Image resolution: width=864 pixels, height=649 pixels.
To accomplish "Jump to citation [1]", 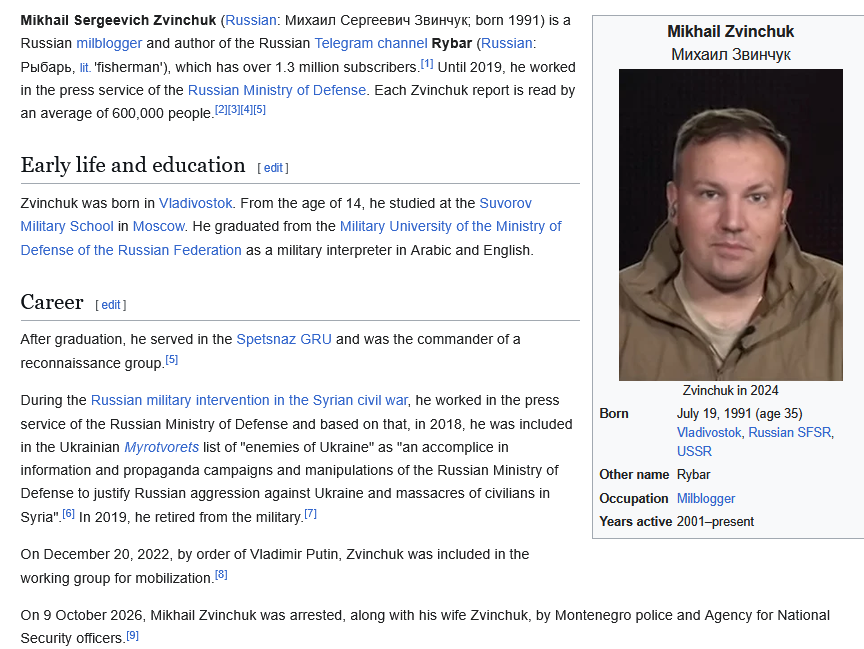I will [427, 64].
